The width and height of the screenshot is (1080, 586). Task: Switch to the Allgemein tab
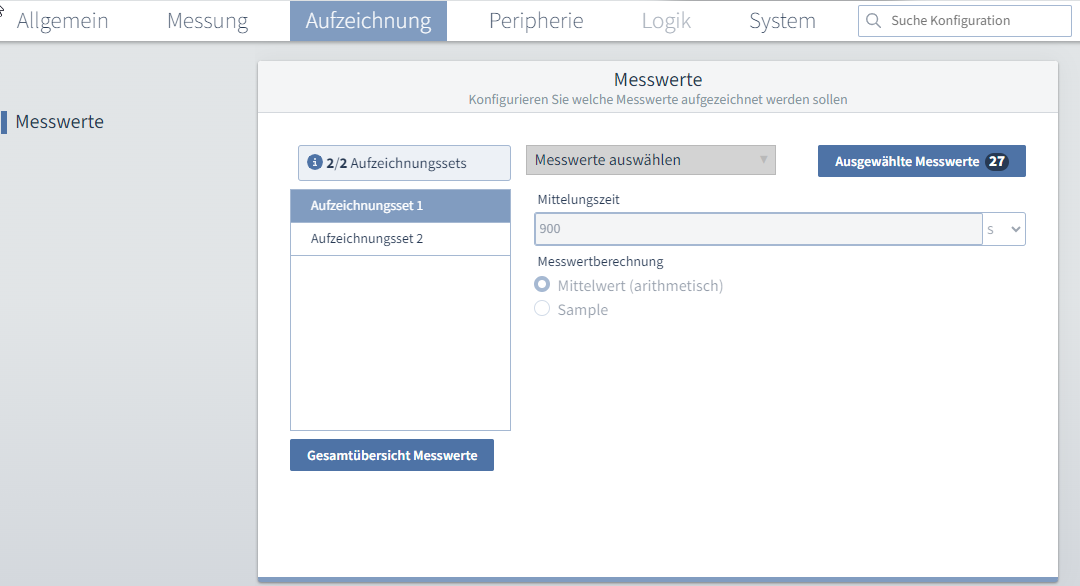62,20
